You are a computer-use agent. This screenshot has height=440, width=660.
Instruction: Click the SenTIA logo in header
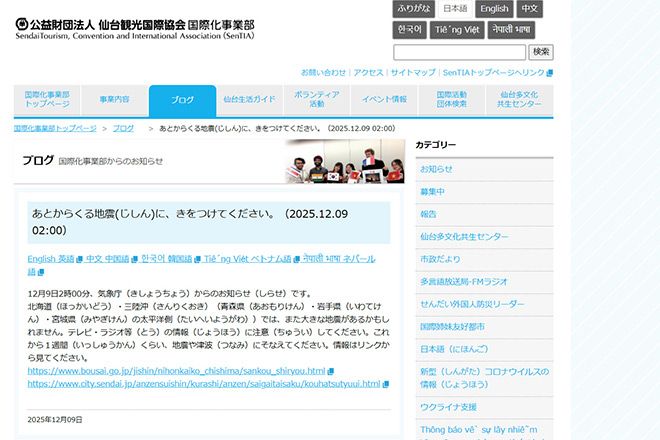(135, 27)
